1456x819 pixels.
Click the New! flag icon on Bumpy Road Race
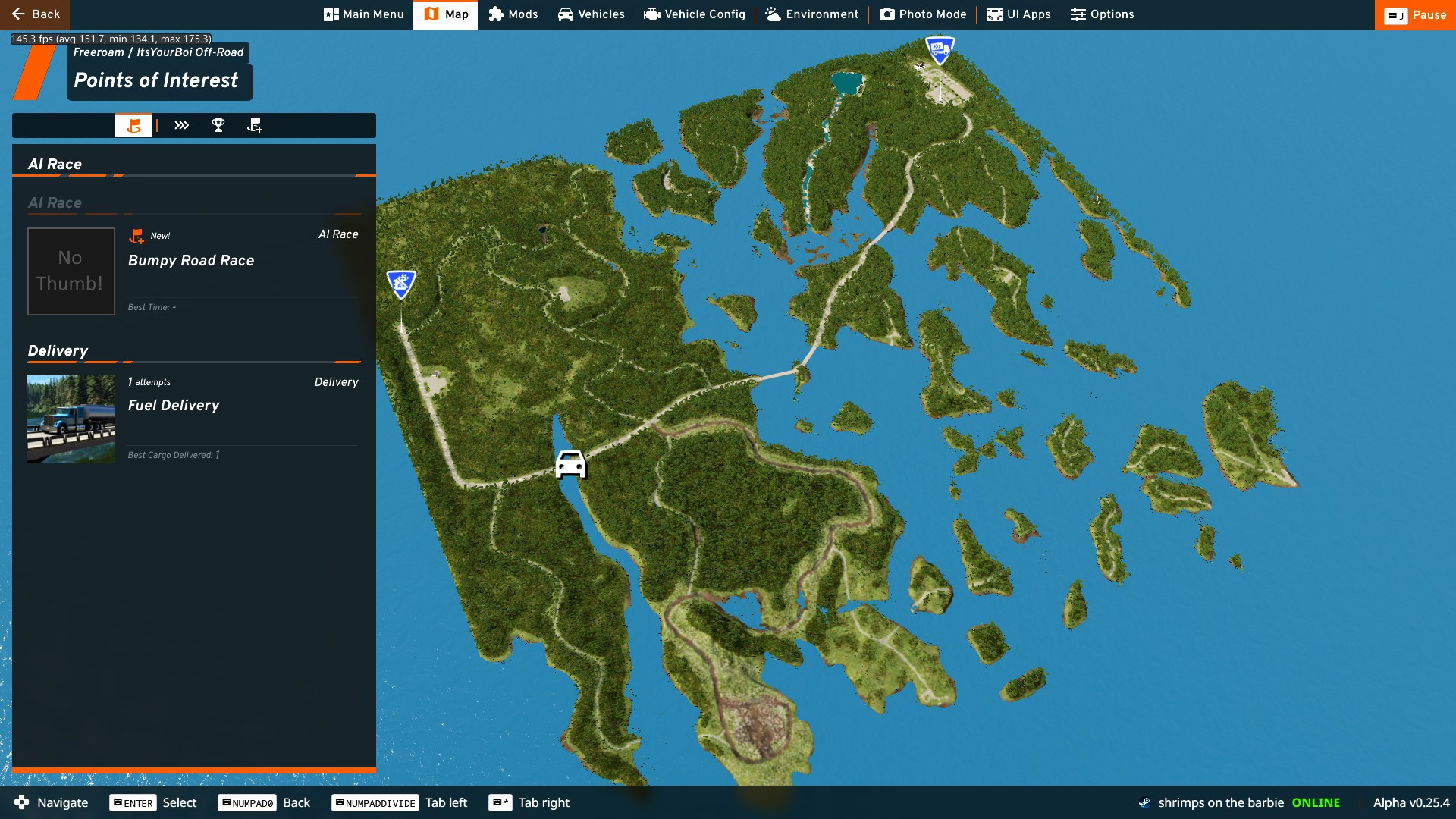coord(136,236)
